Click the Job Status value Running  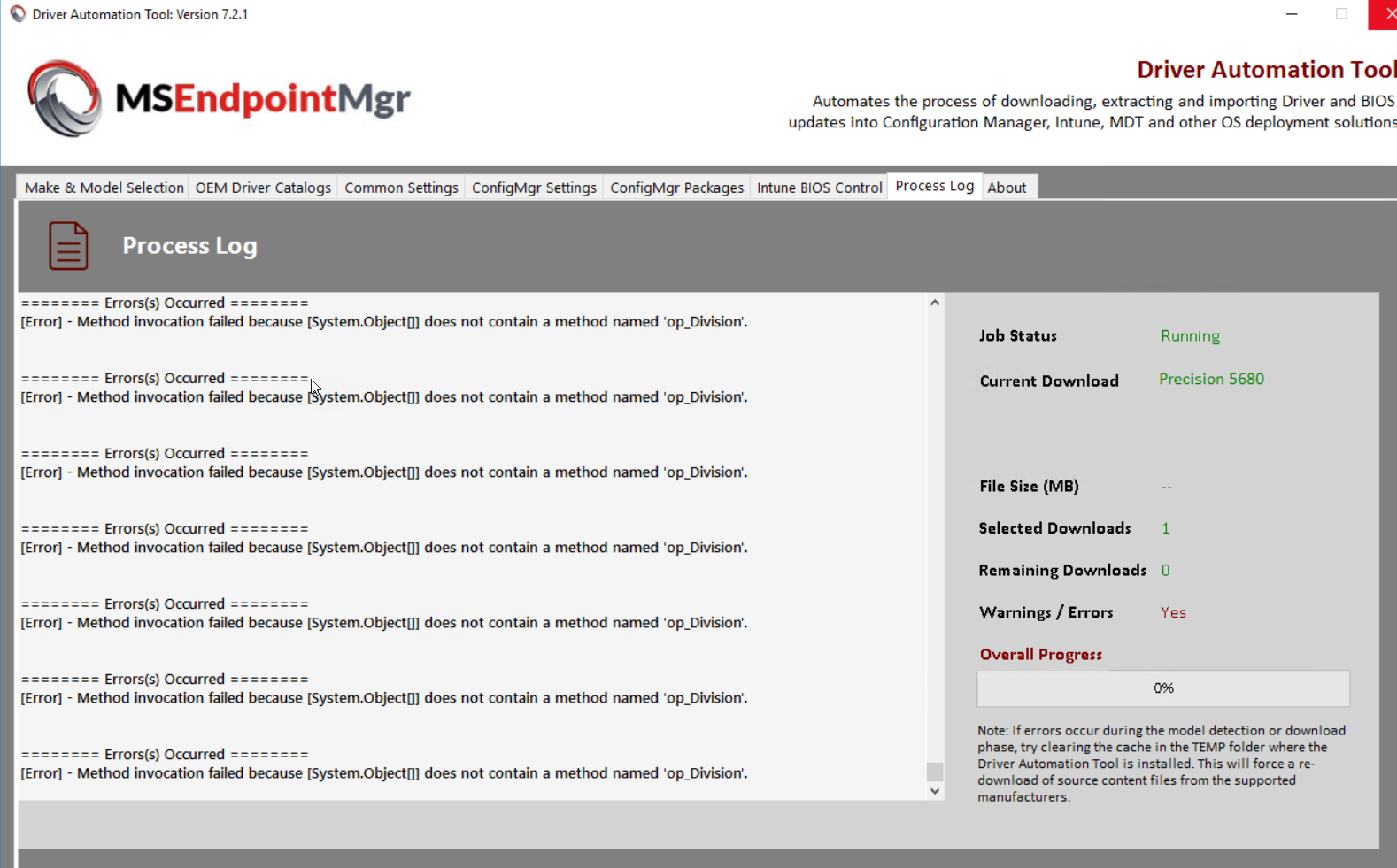point(1190,335)
